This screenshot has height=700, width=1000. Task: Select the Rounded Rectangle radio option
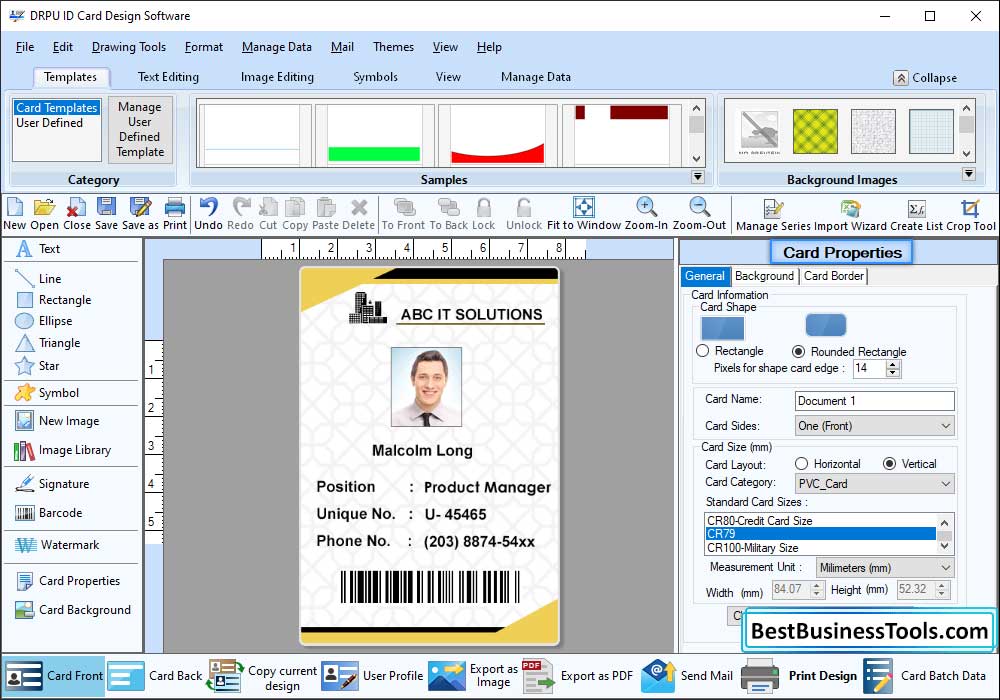pyautogui.click(x=798, y=351)
